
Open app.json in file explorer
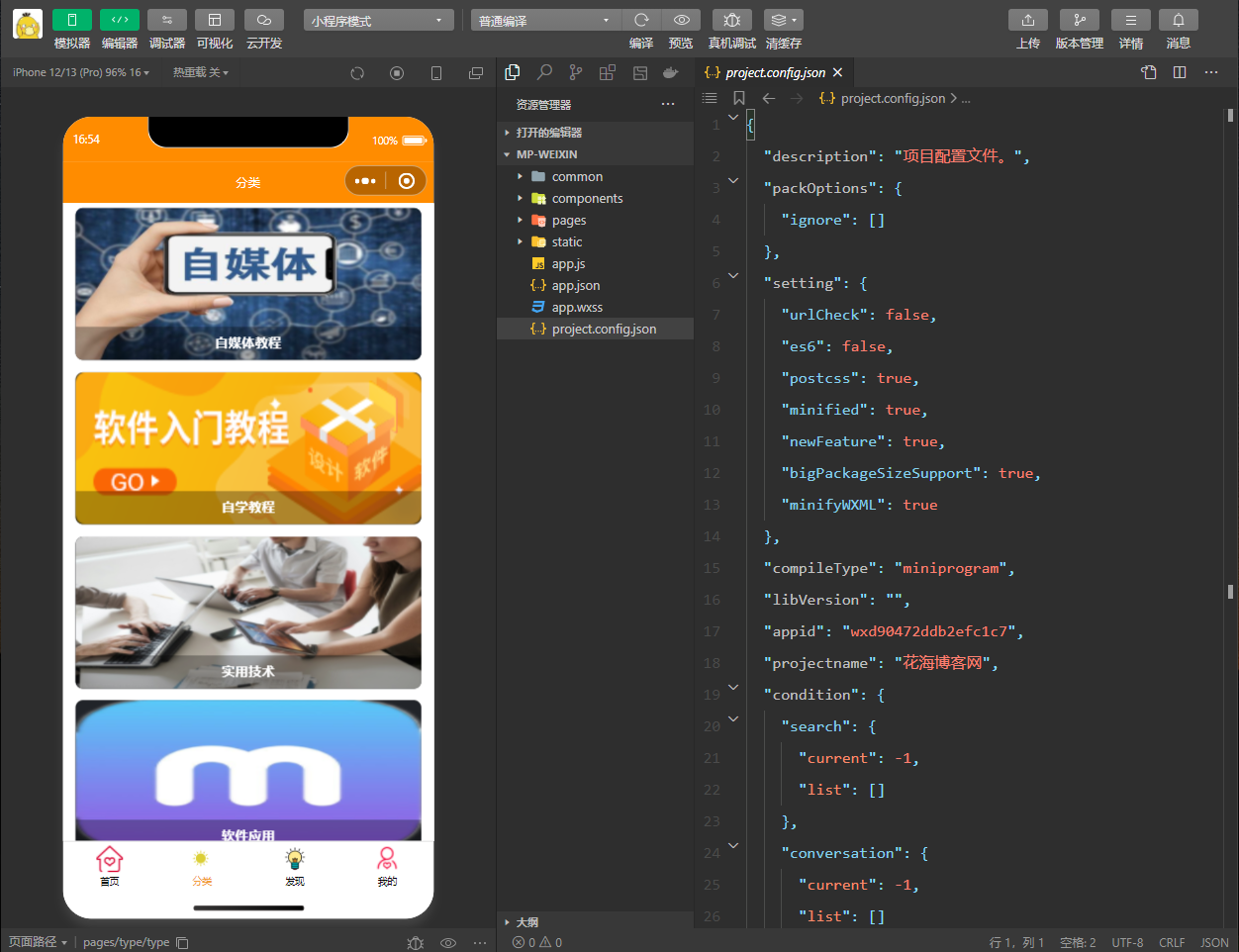coord(575,285)
